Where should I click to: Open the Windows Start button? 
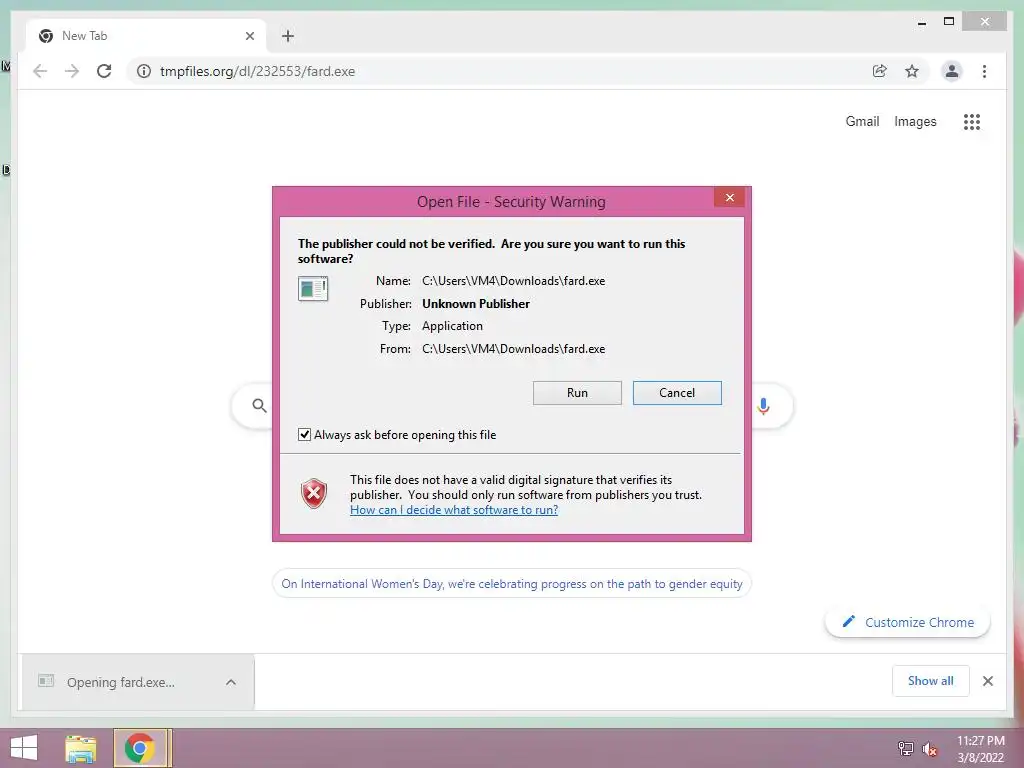coord(24,748)
